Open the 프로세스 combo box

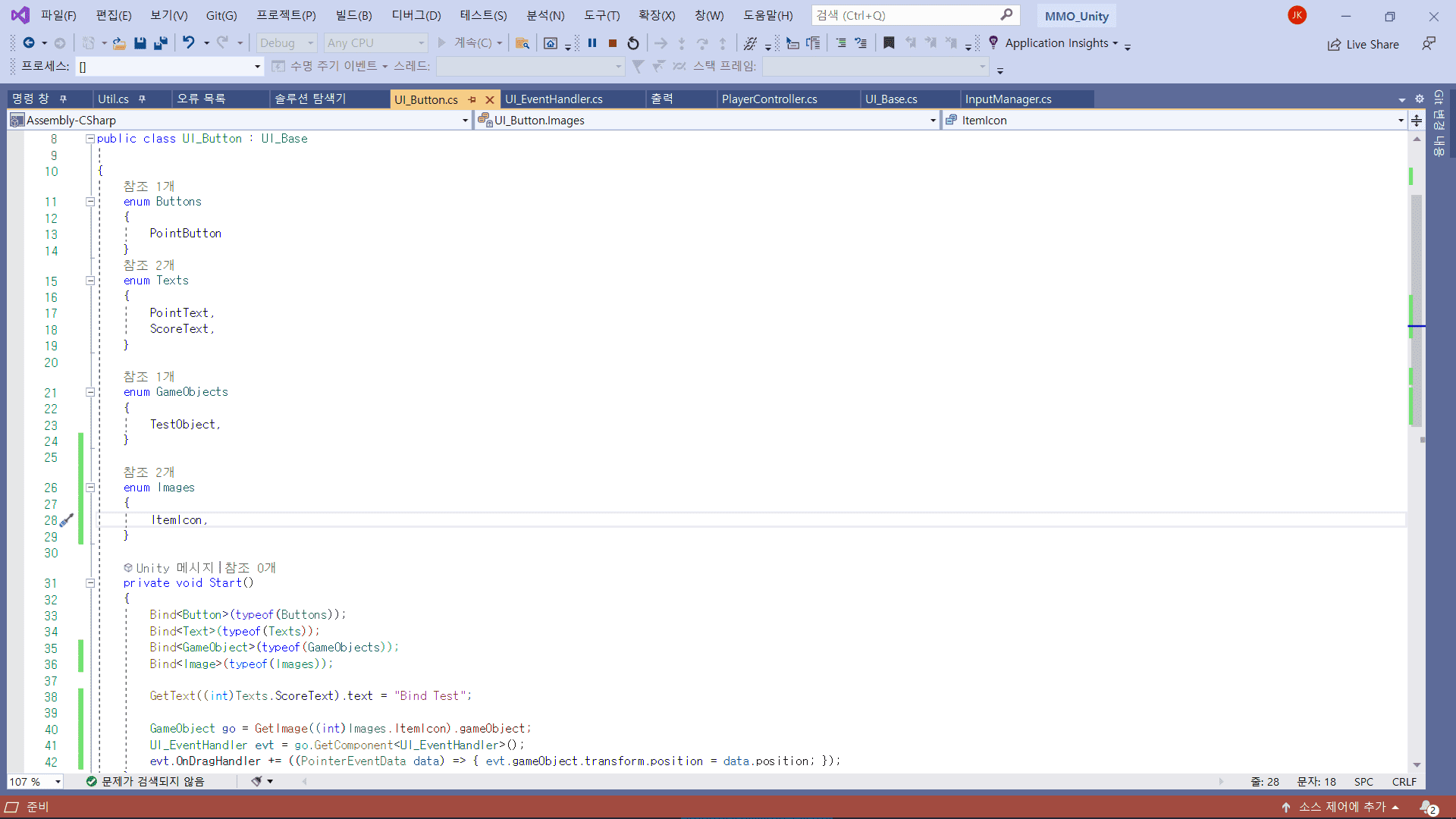tap(169, 67)
